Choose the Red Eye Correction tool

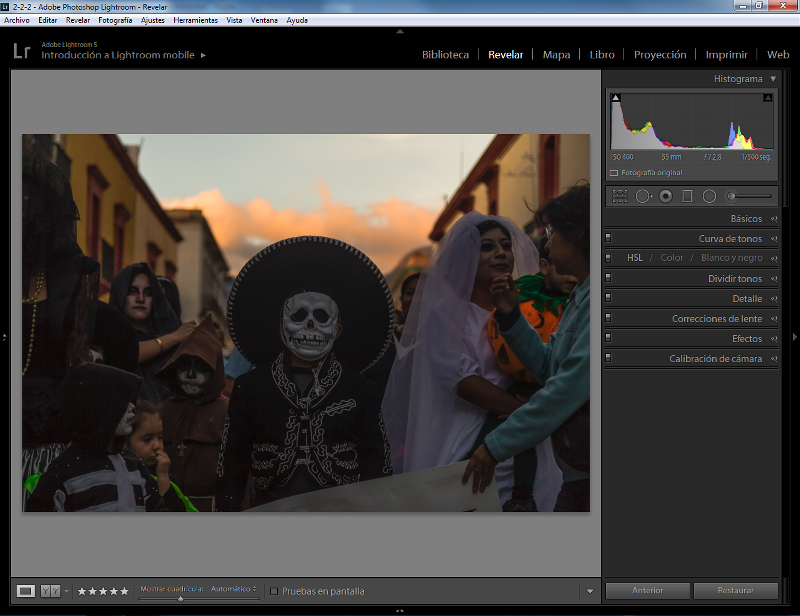[x=665, y=196]
